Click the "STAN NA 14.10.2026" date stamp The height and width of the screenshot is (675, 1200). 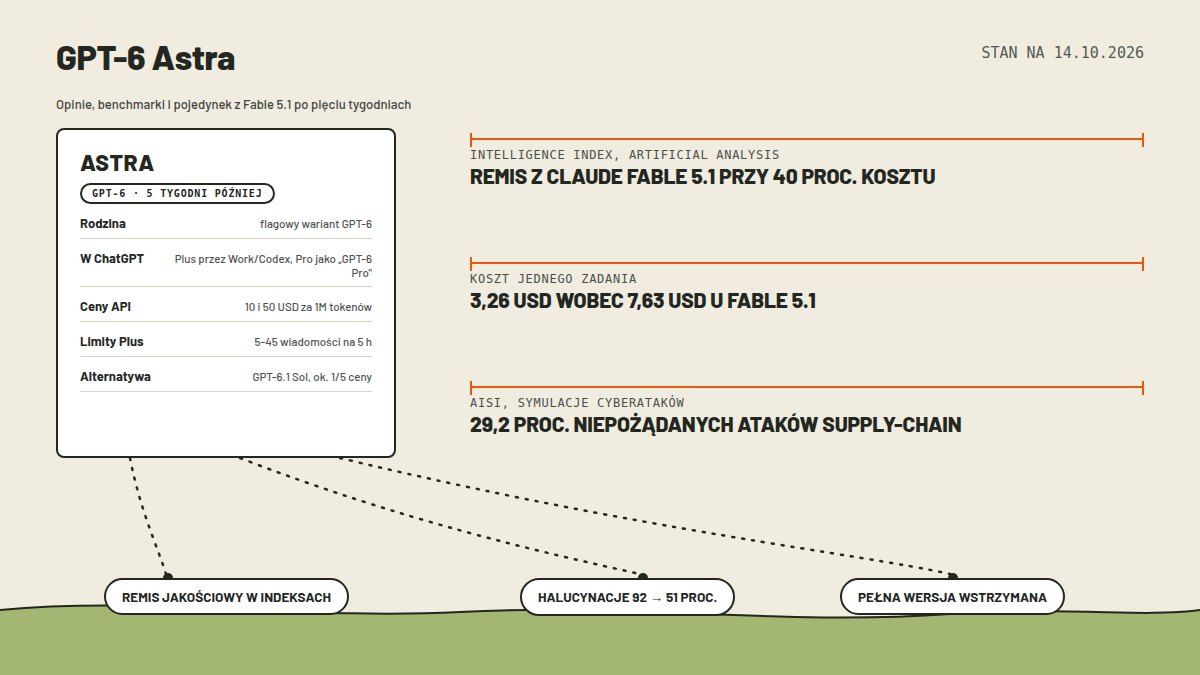point(1062,52)
